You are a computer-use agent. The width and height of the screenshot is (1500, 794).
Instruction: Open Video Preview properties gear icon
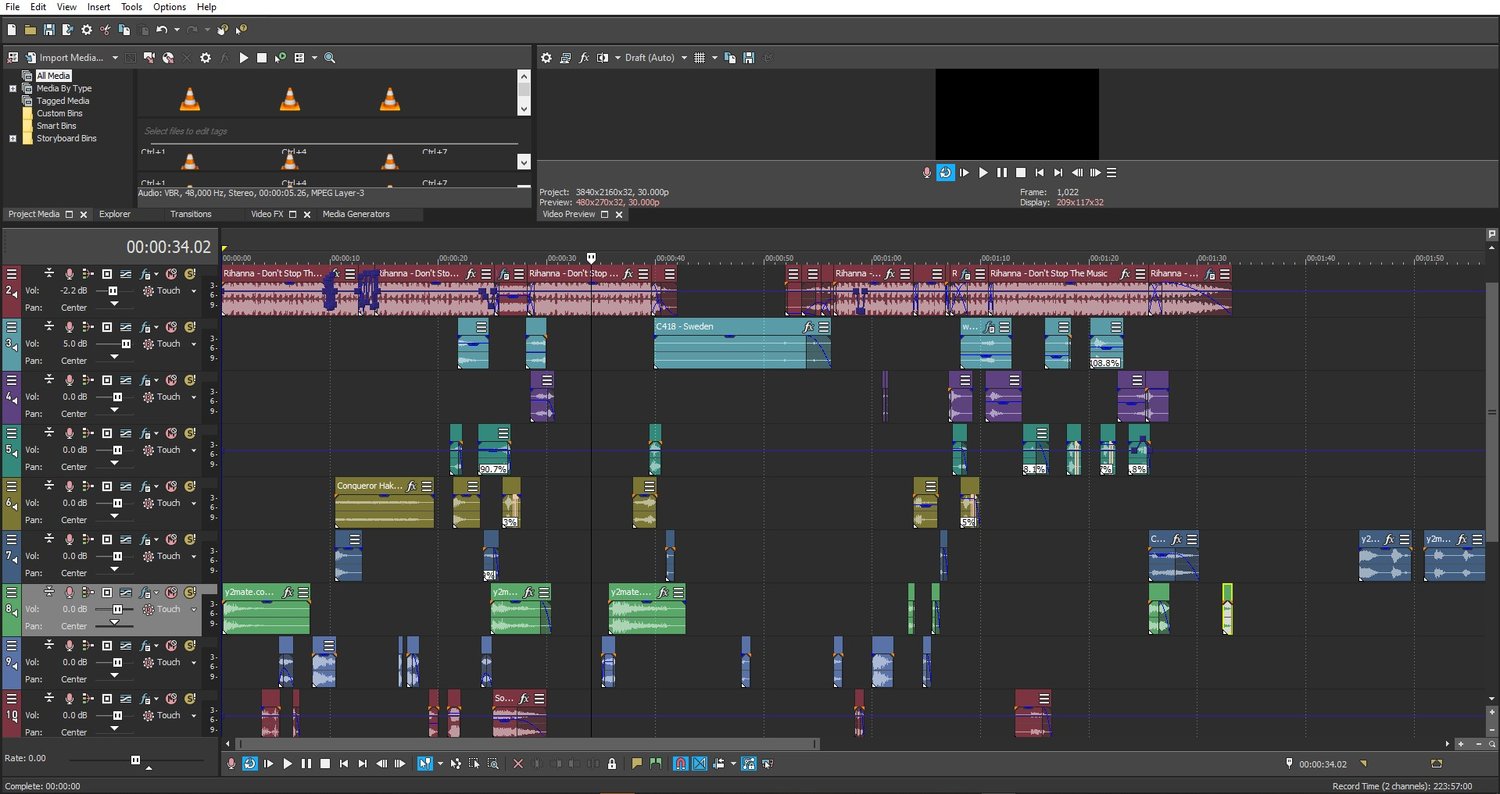(546, 58)
